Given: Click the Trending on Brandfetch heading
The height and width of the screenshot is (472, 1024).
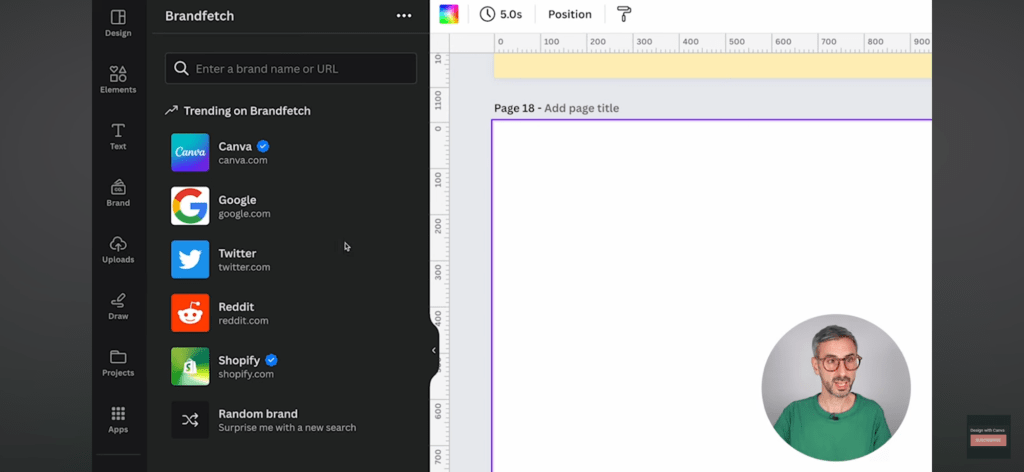Looking at the screenshot, I should (247, 111).
